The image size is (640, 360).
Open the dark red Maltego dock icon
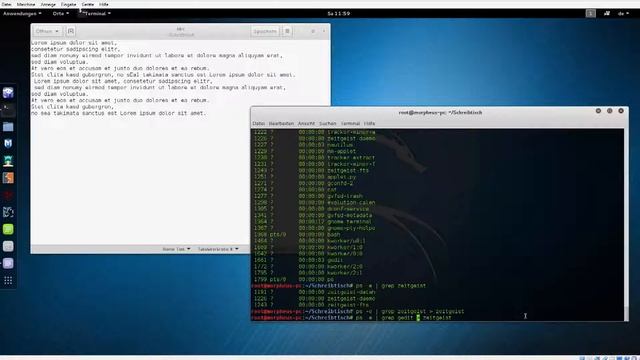(x=8, y=195)
